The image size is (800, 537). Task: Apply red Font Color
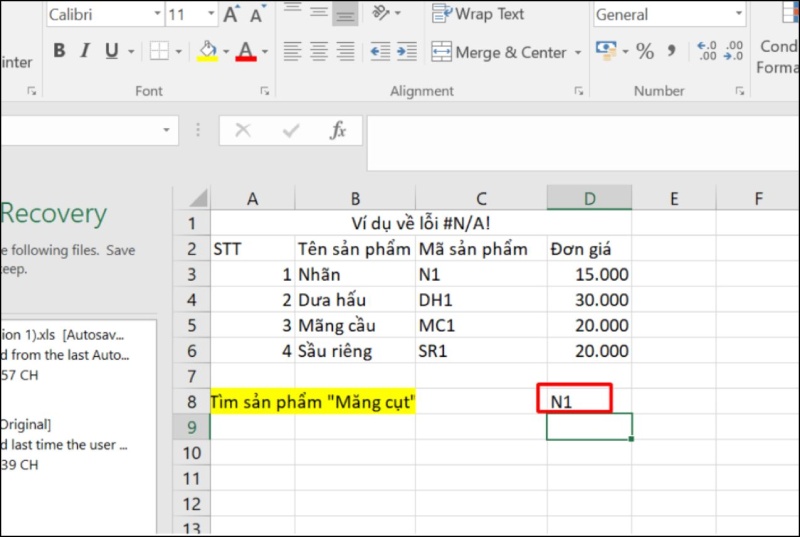point(246,51)
